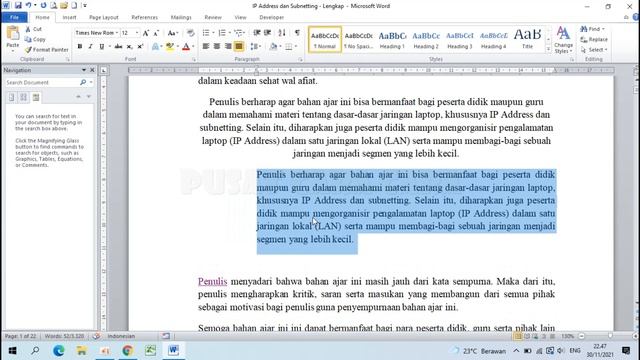Open the font name dropdown
This screenshot has height=360, width=640.
[x=117, y=33]
